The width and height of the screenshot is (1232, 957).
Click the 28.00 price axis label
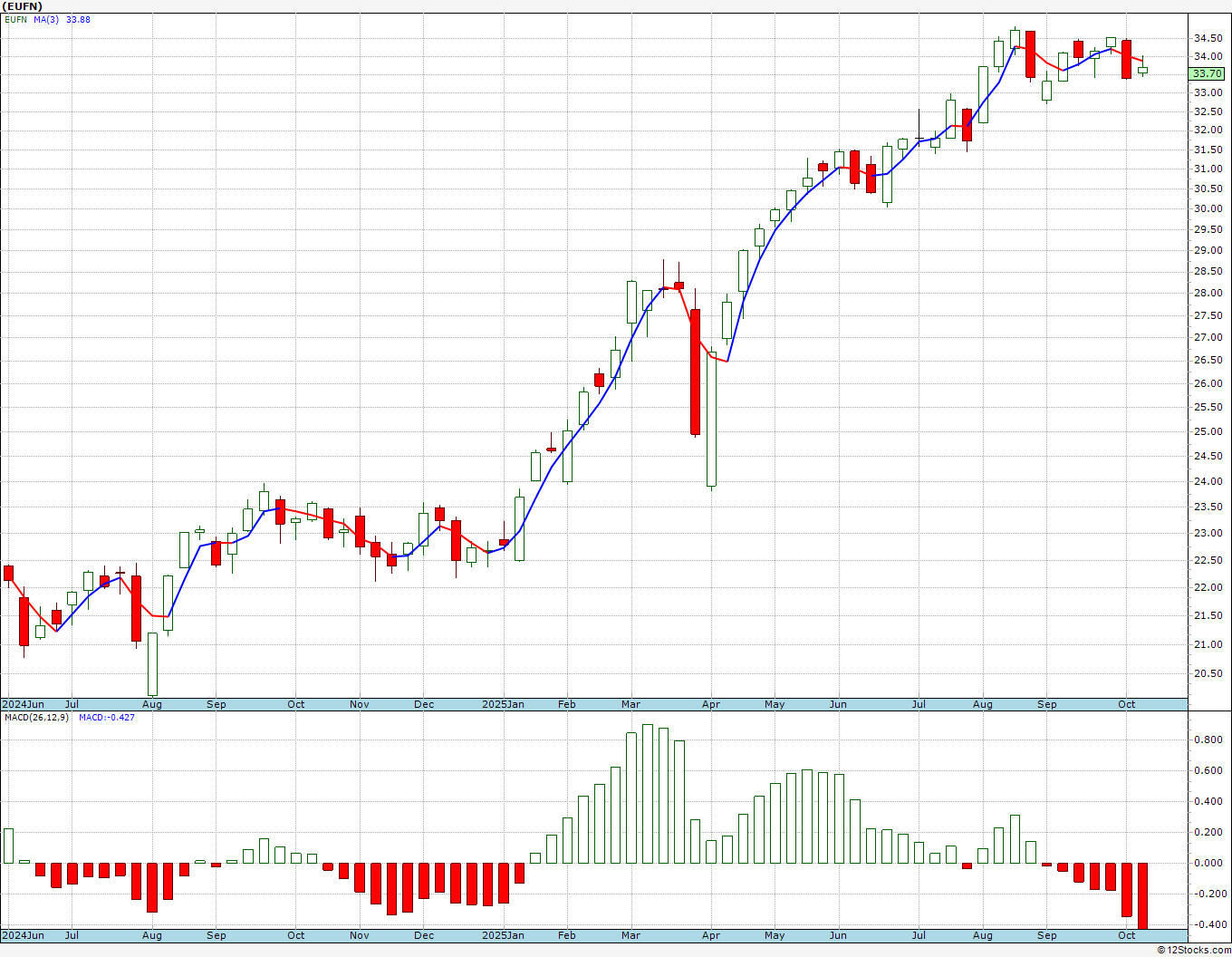click(x=1208, y=294)
